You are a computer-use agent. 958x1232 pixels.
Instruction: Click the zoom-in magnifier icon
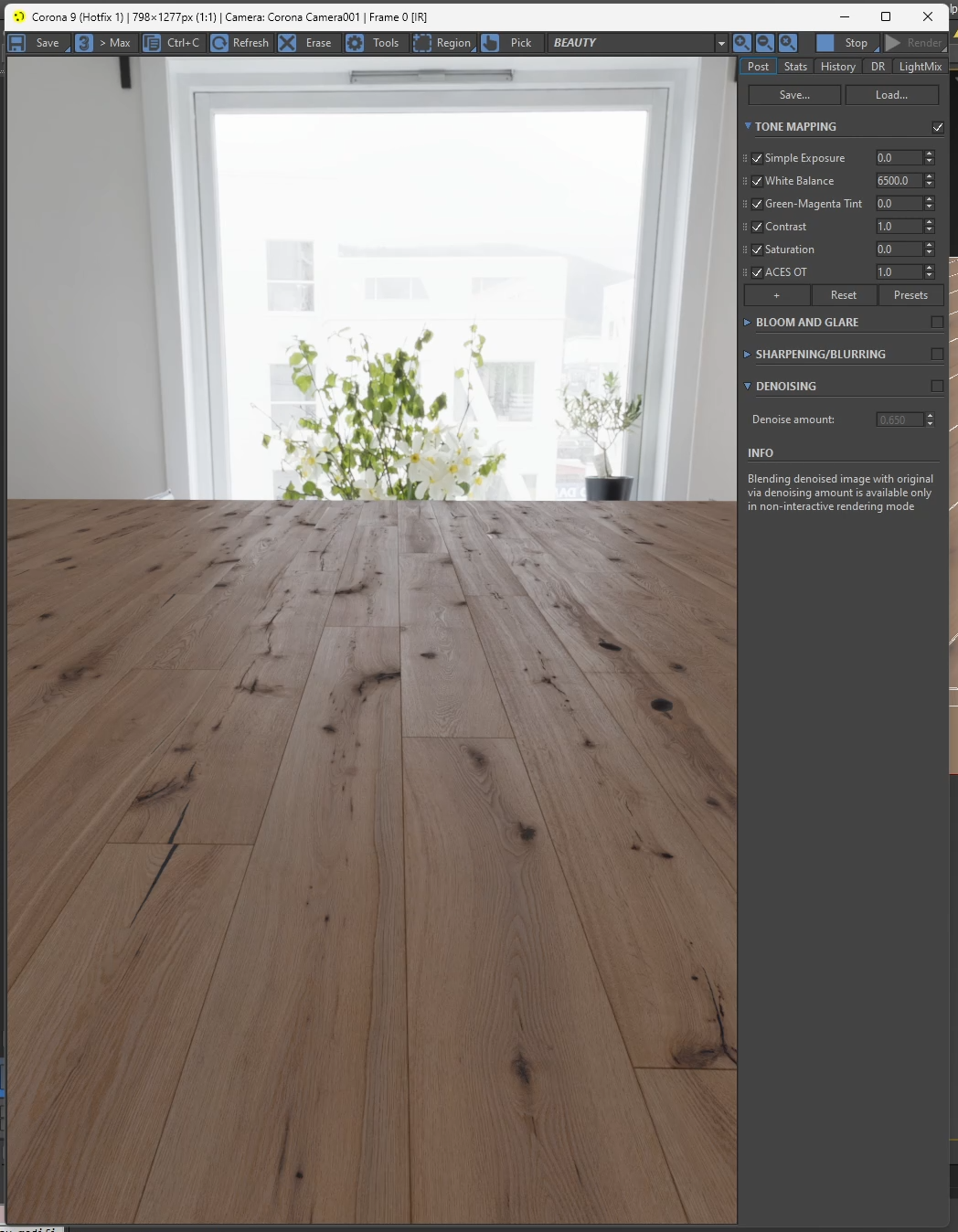(741, 43)
